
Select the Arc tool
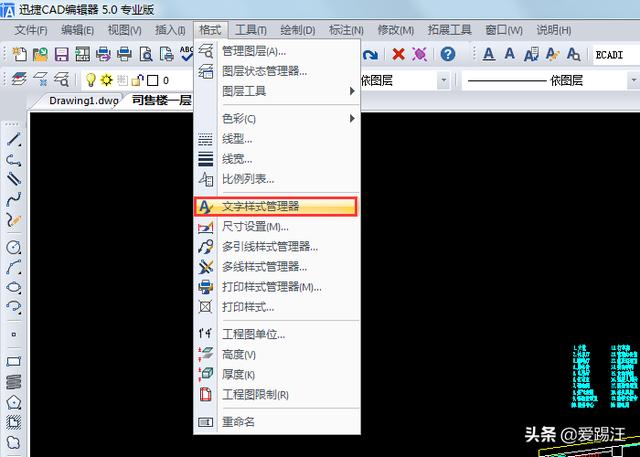13,267
